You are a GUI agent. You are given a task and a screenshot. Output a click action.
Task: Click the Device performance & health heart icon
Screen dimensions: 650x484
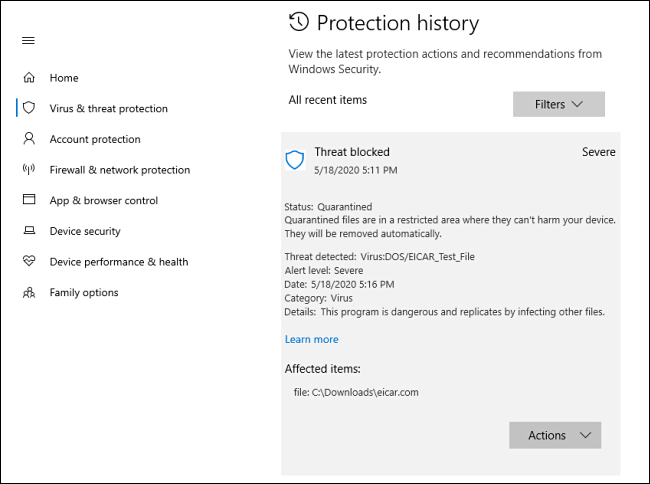pos(29,262)
